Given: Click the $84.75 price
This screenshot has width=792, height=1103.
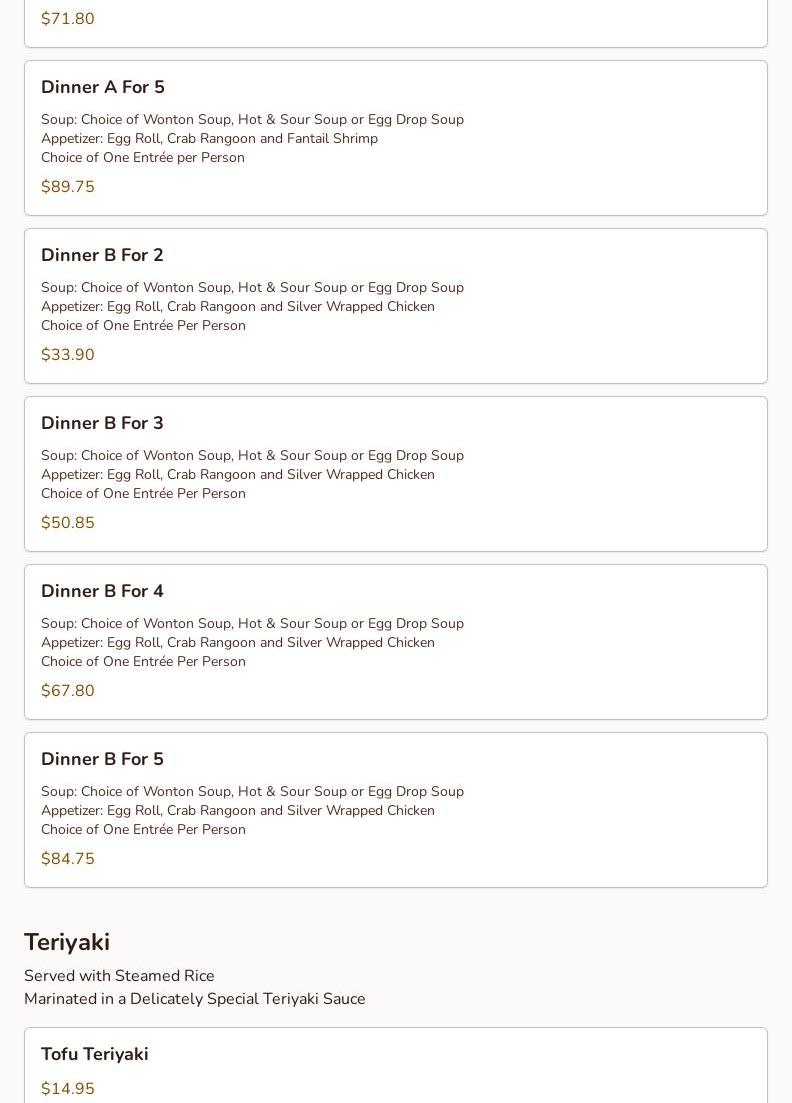Looking at the screenshot, I should point(68,859).
